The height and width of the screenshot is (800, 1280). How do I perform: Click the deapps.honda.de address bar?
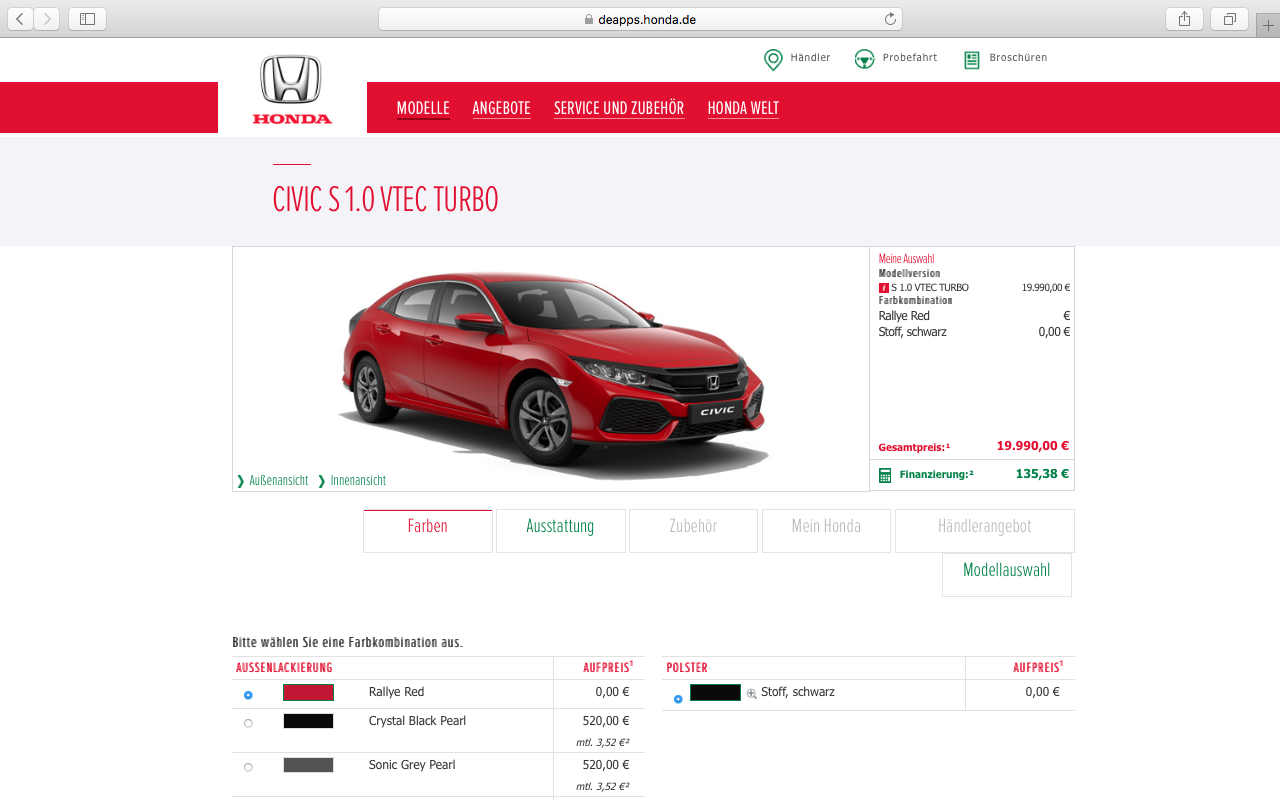[640, 19]
